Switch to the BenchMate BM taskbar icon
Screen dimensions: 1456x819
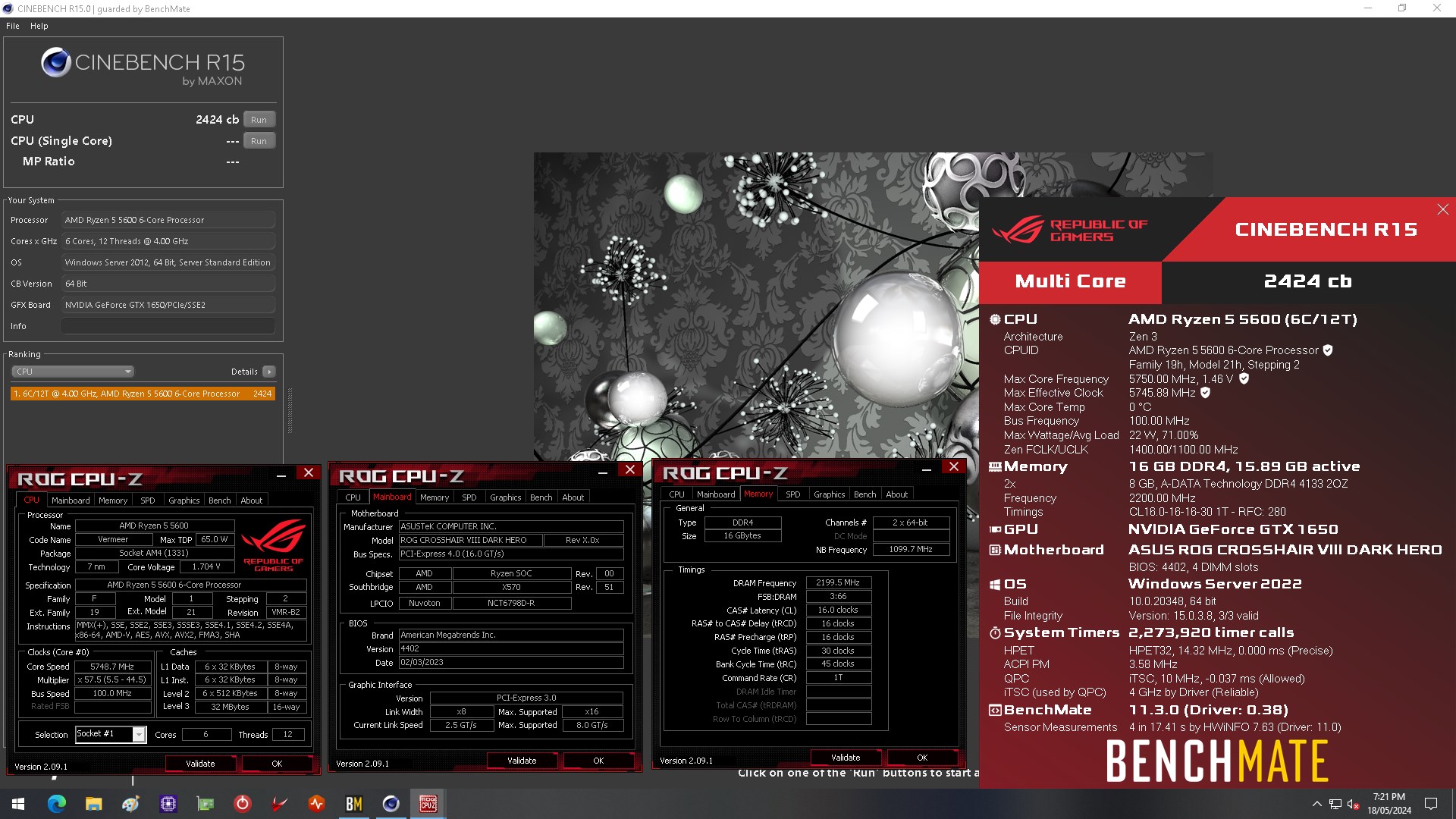(354, 804)
